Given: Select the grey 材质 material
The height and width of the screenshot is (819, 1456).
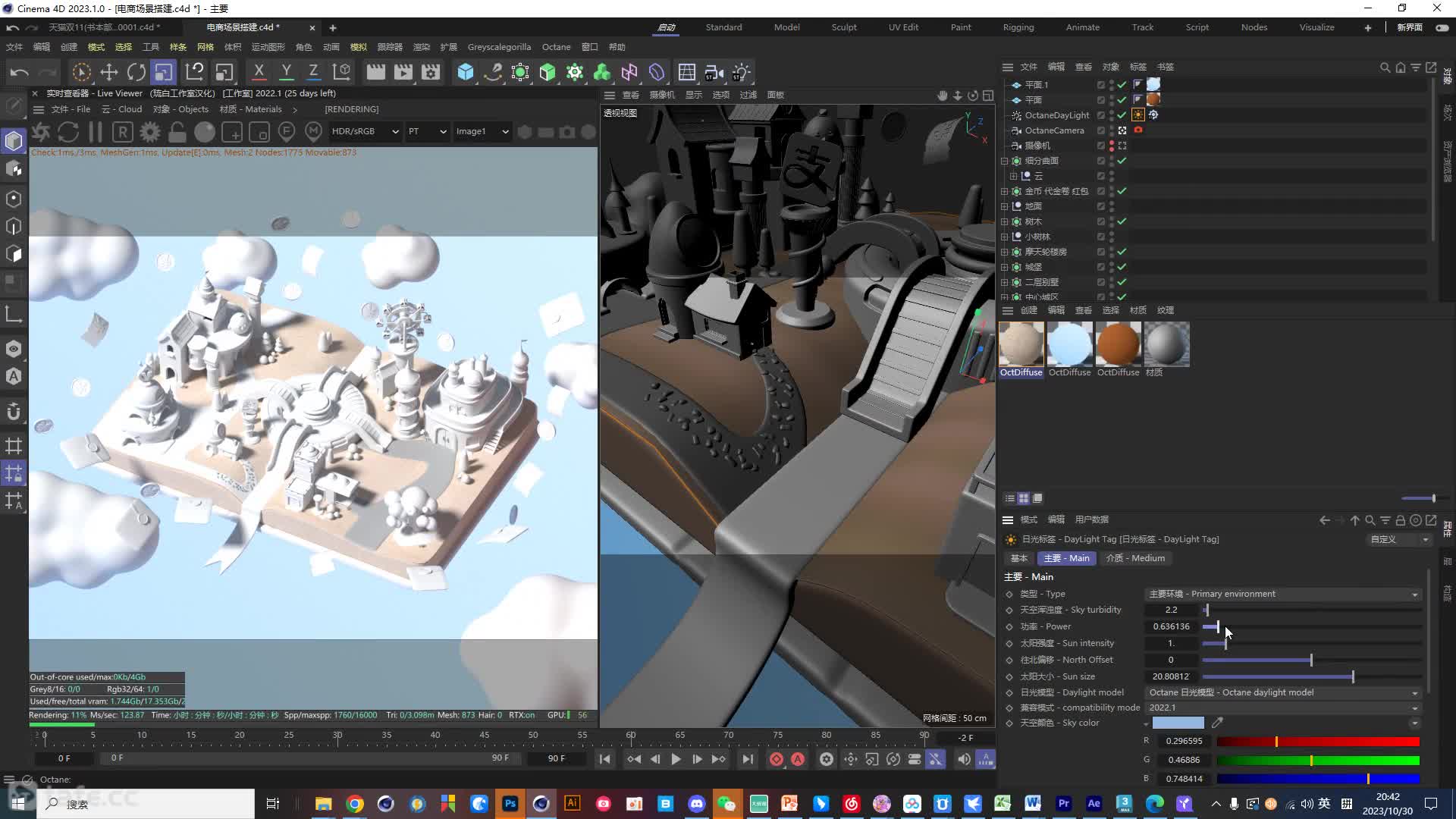Looking at the screenshot, I should (x=1166, y=344).
